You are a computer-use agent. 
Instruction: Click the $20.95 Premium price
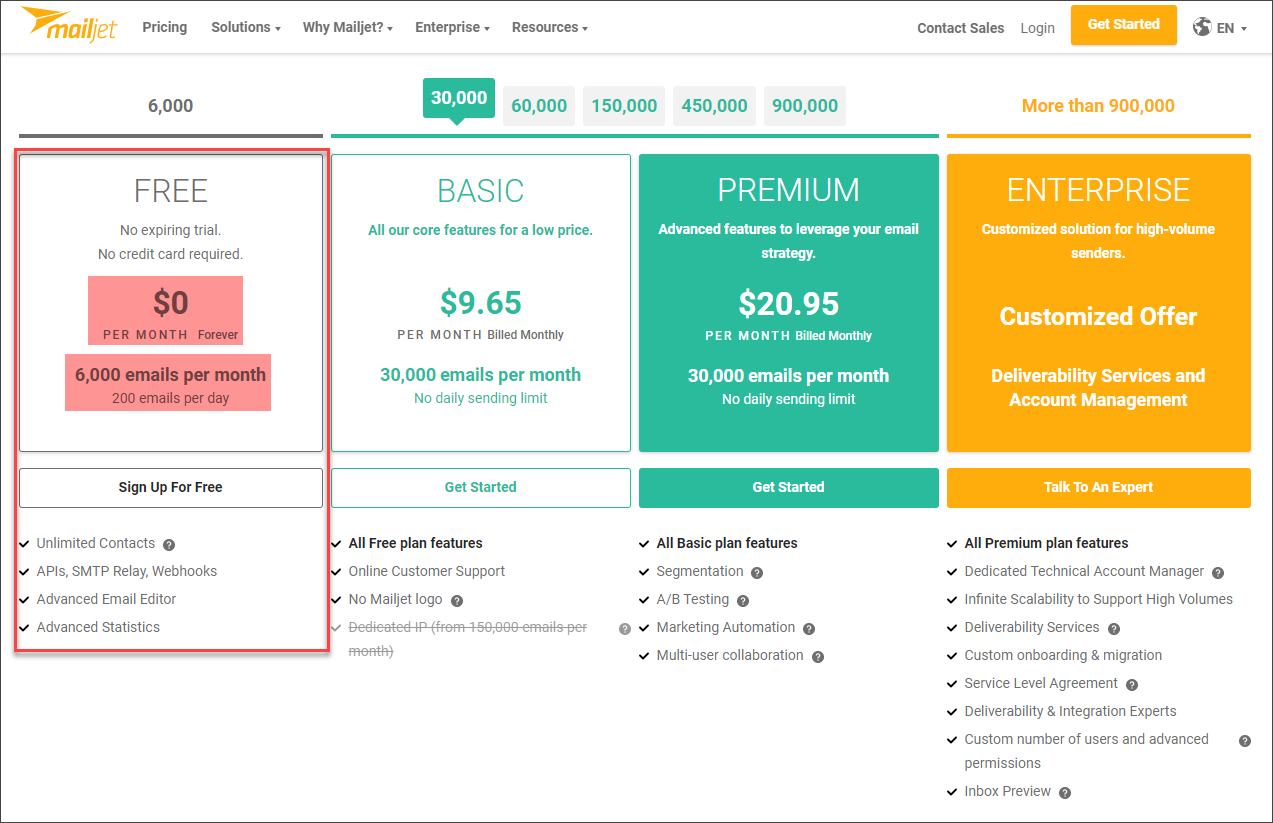[789, 303]
